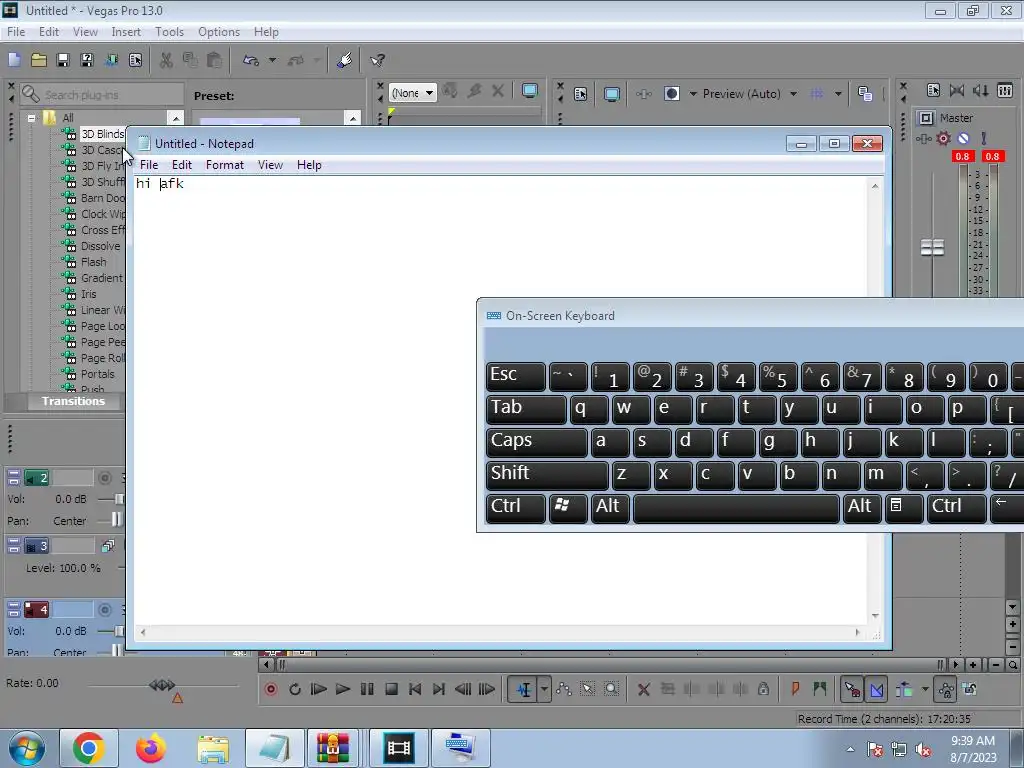The width and height of the screenshot is (1024, 768).
Task: Open Vegas Insert menu
Action: (x=126, y=32)
